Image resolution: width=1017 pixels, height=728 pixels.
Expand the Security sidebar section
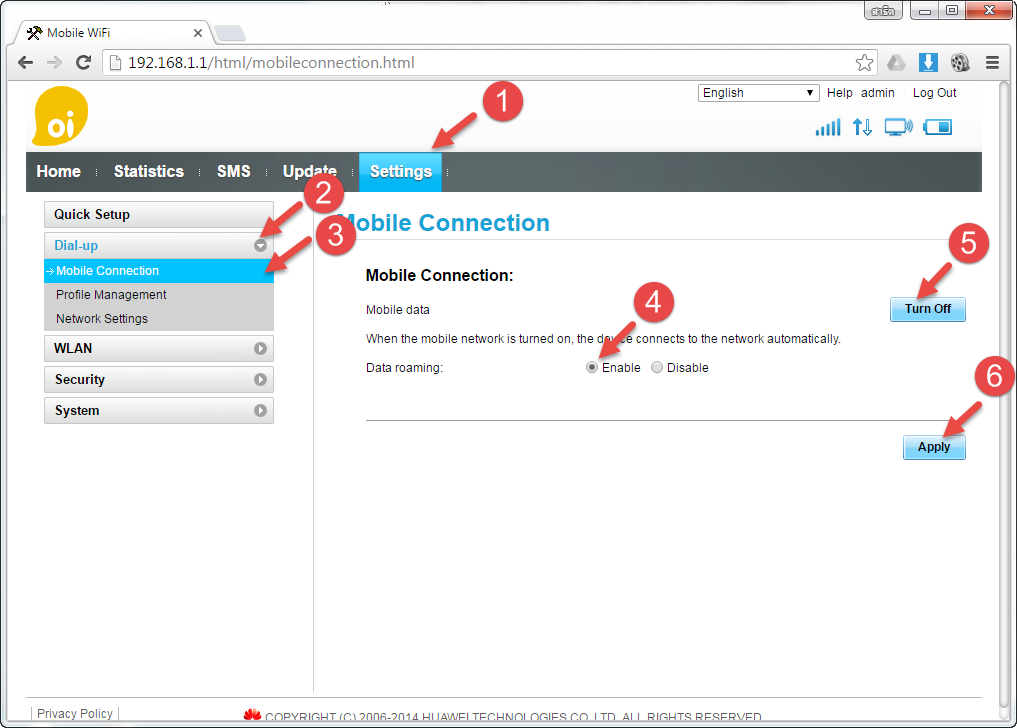click(158, 379)
